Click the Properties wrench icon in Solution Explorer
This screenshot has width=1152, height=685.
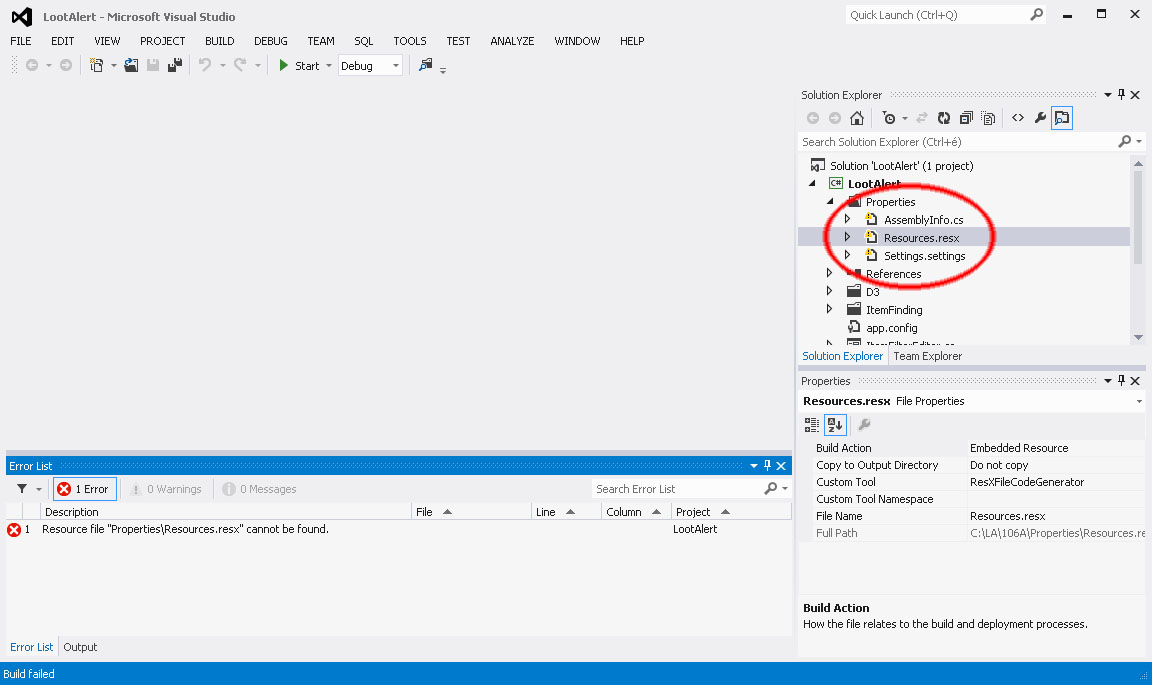click(1040, 118)
